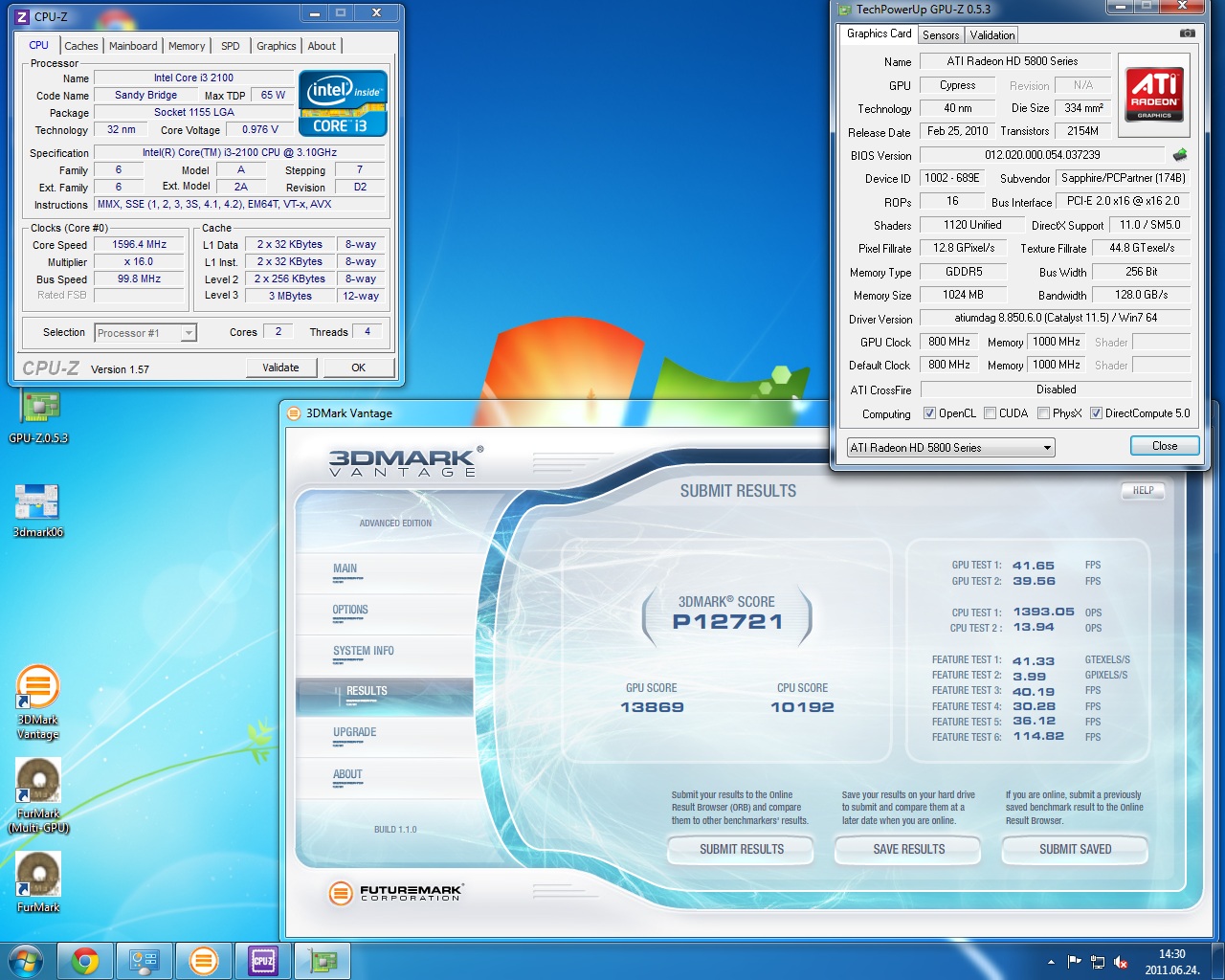1225x980 pixels.
Task: Switch to the Sensors tab in GPU-Z
Action: tap(941, 35)
